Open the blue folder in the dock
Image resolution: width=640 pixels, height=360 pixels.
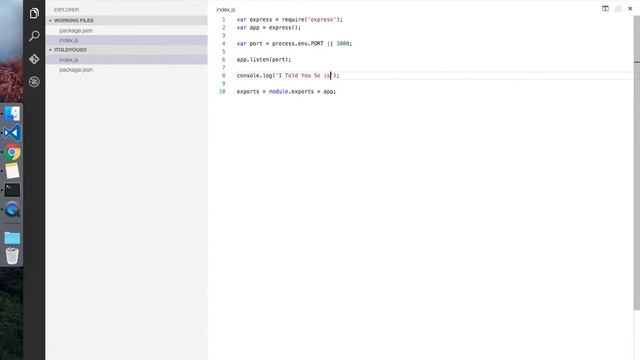tap(12, 238)
